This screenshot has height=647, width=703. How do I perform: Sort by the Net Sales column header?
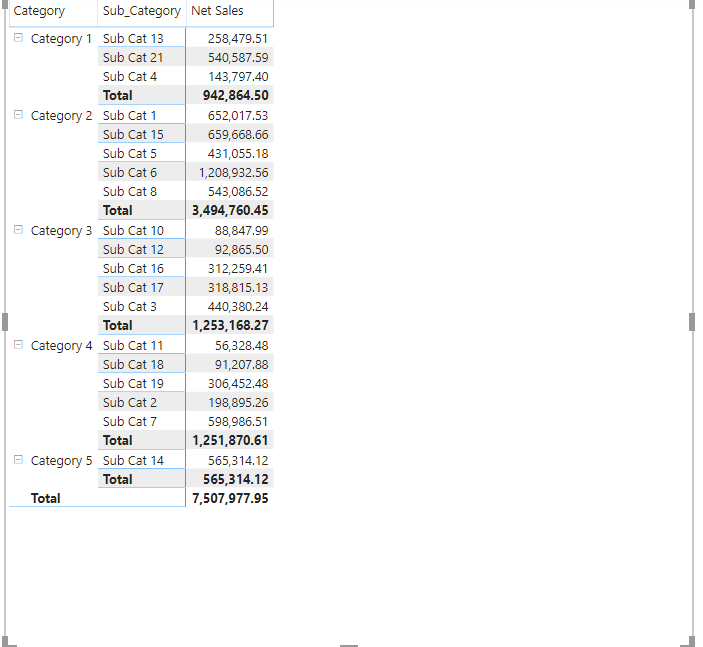pos(217,11)
